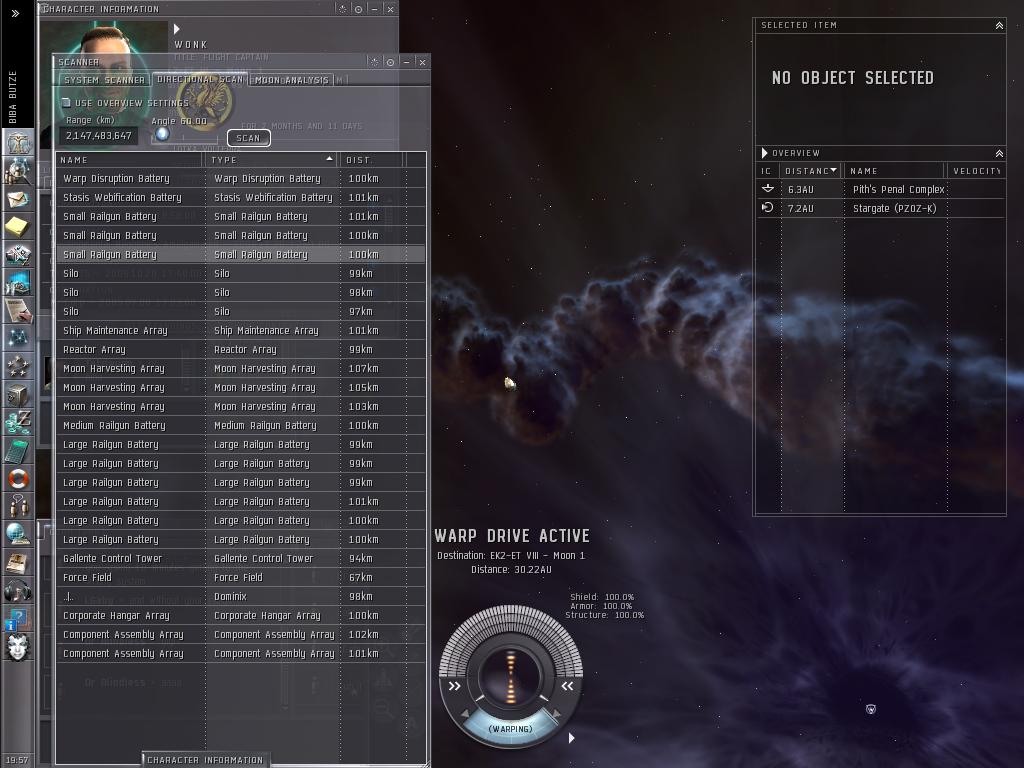1024x768 pixels.
Task: Open the Character Sheet from the sidebar
Action: (x=18, y=142)
